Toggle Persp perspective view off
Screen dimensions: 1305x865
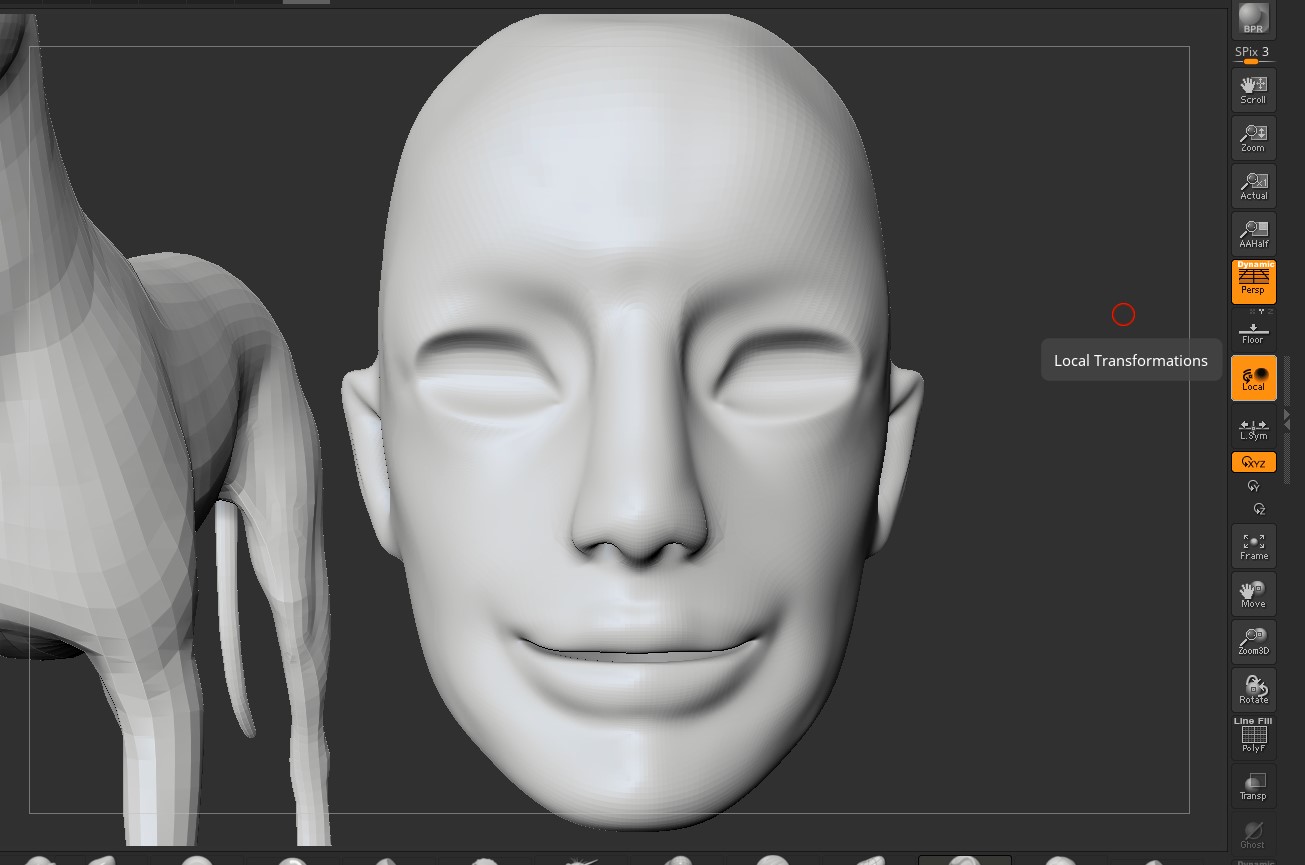(1253, 284)
